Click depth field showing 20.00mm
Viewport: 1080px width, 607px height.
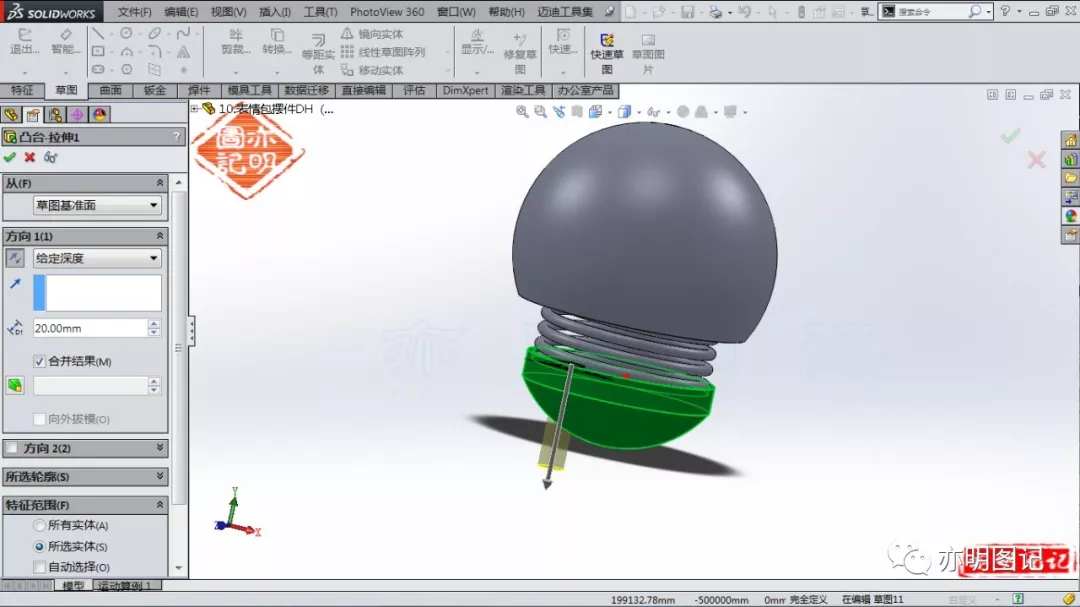[x=90, y=328]
